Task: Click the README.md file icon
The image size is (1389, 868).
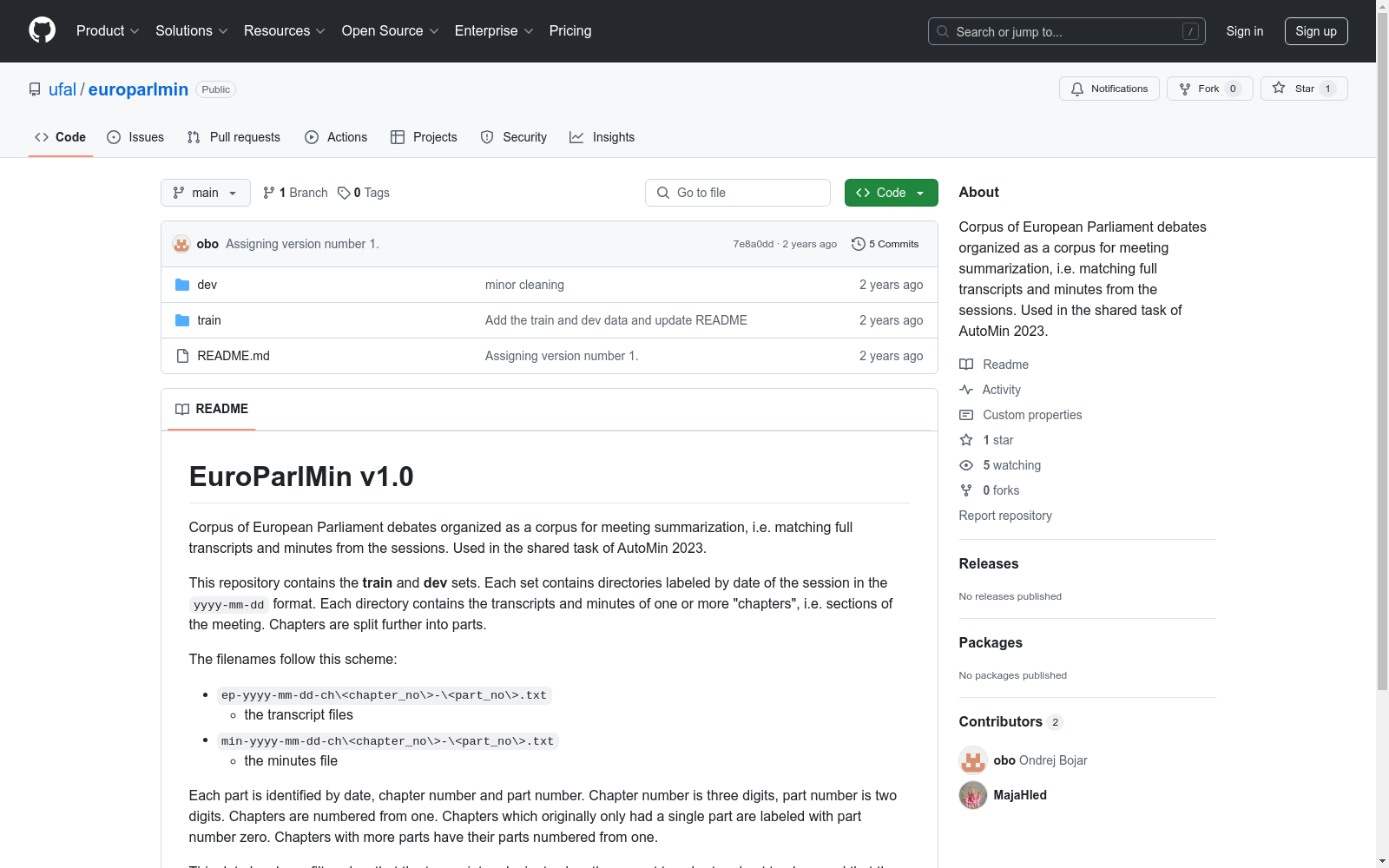Action: click(x=182, y=356)
